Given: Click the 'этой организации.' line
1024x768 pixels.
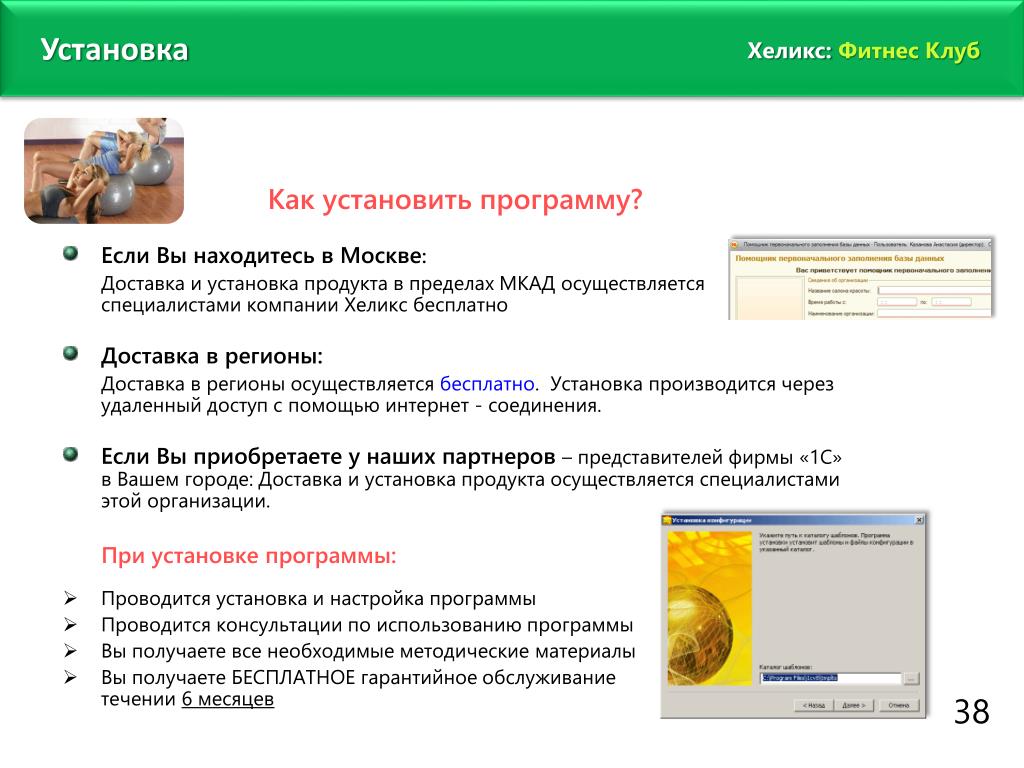Looking at the screenshot, I should 185,502.
